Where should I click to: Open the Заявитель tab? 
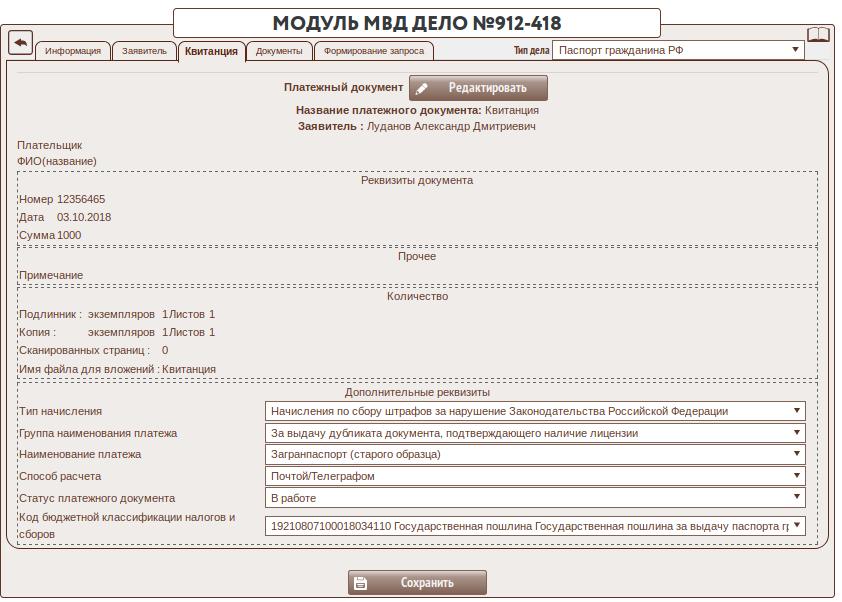[144, 51]
